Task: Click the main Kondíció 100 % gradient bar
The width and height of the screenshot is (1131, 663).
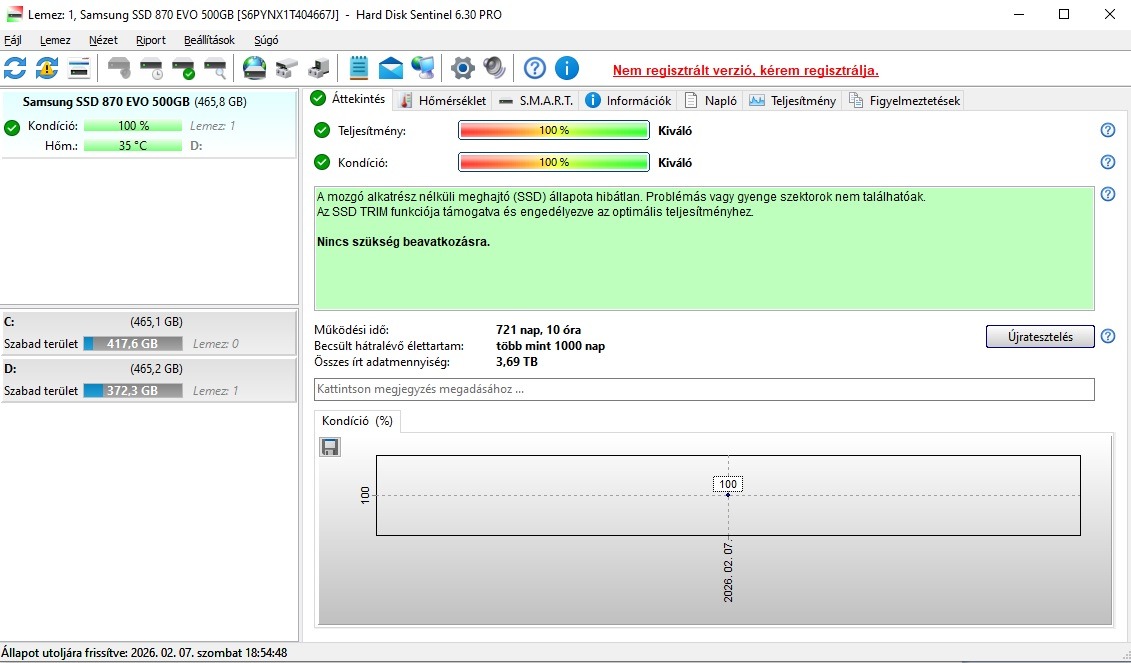Action: coord(554,162)
